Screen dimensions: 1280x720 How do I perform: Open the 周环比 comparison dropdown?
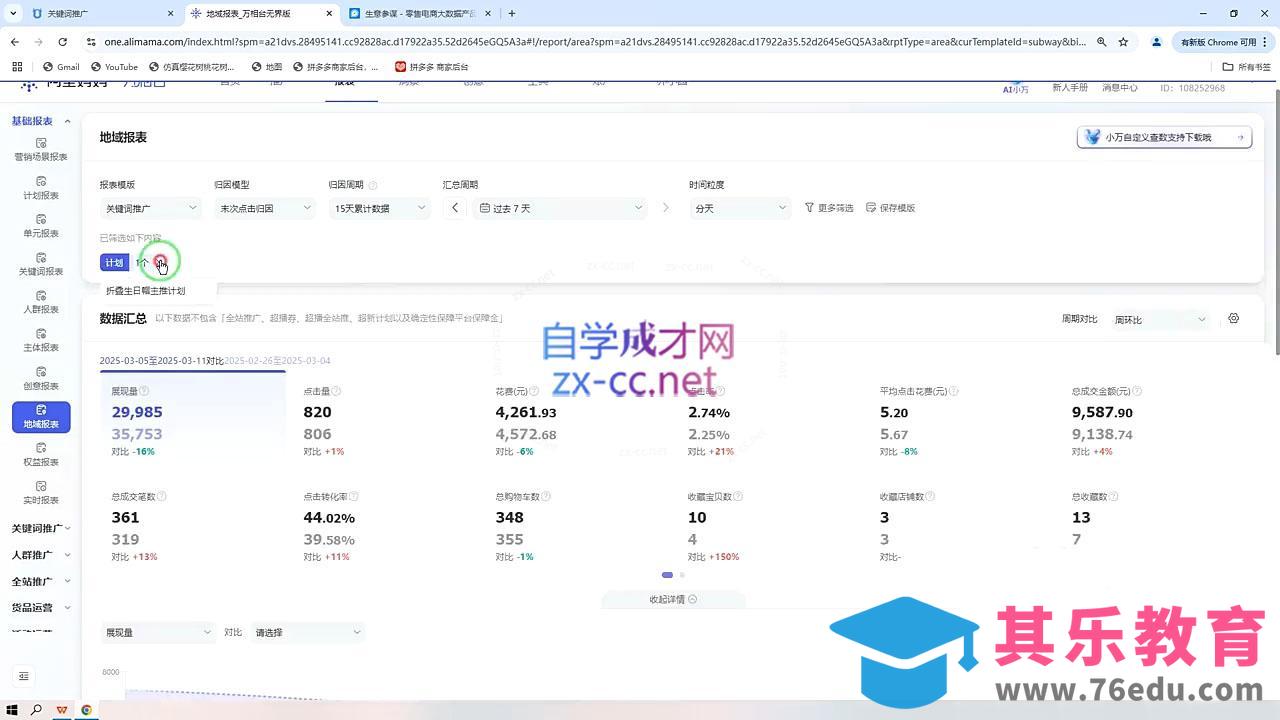click(1160, 318)
